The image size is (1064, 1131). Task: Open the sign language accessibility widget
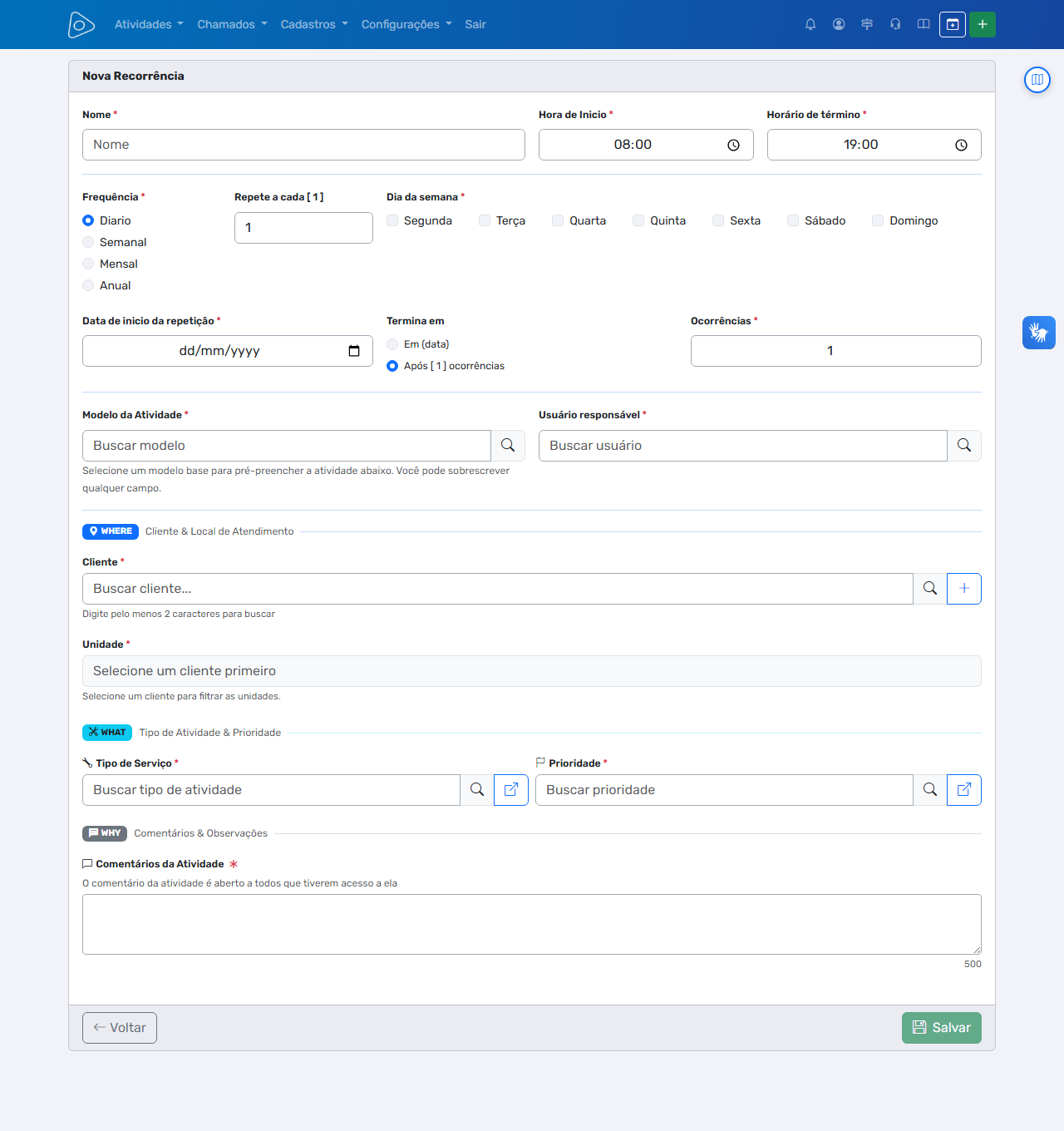tap(1039, 333)
